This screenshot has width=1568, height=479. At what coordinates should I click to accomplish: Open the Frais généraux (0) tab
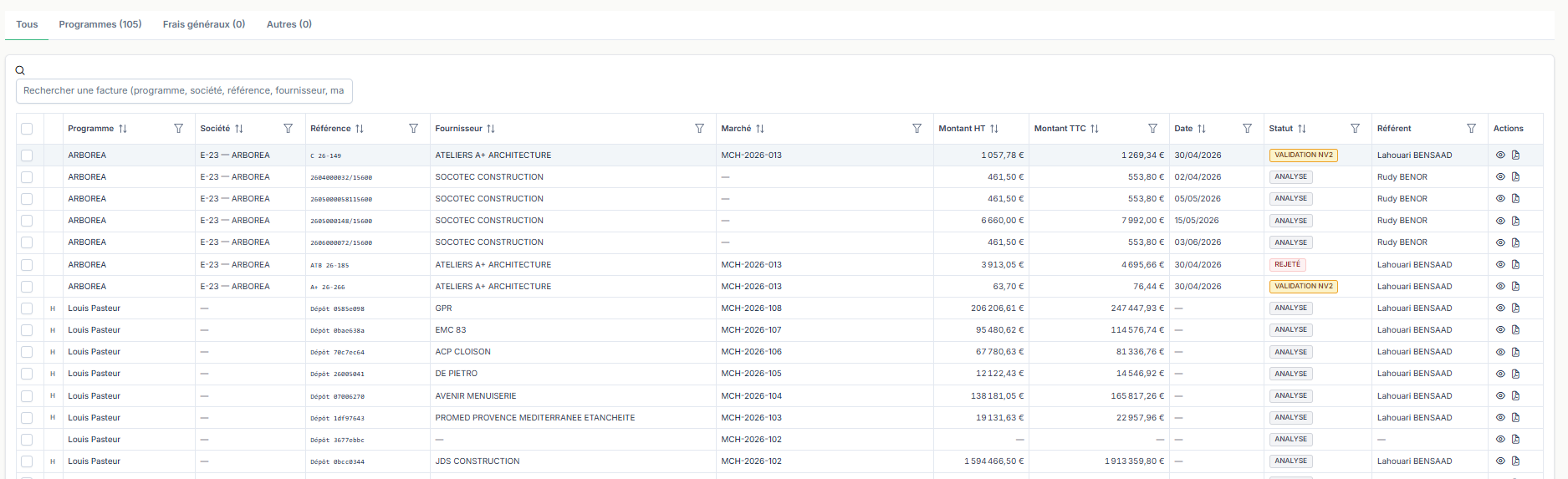point(204,24)
